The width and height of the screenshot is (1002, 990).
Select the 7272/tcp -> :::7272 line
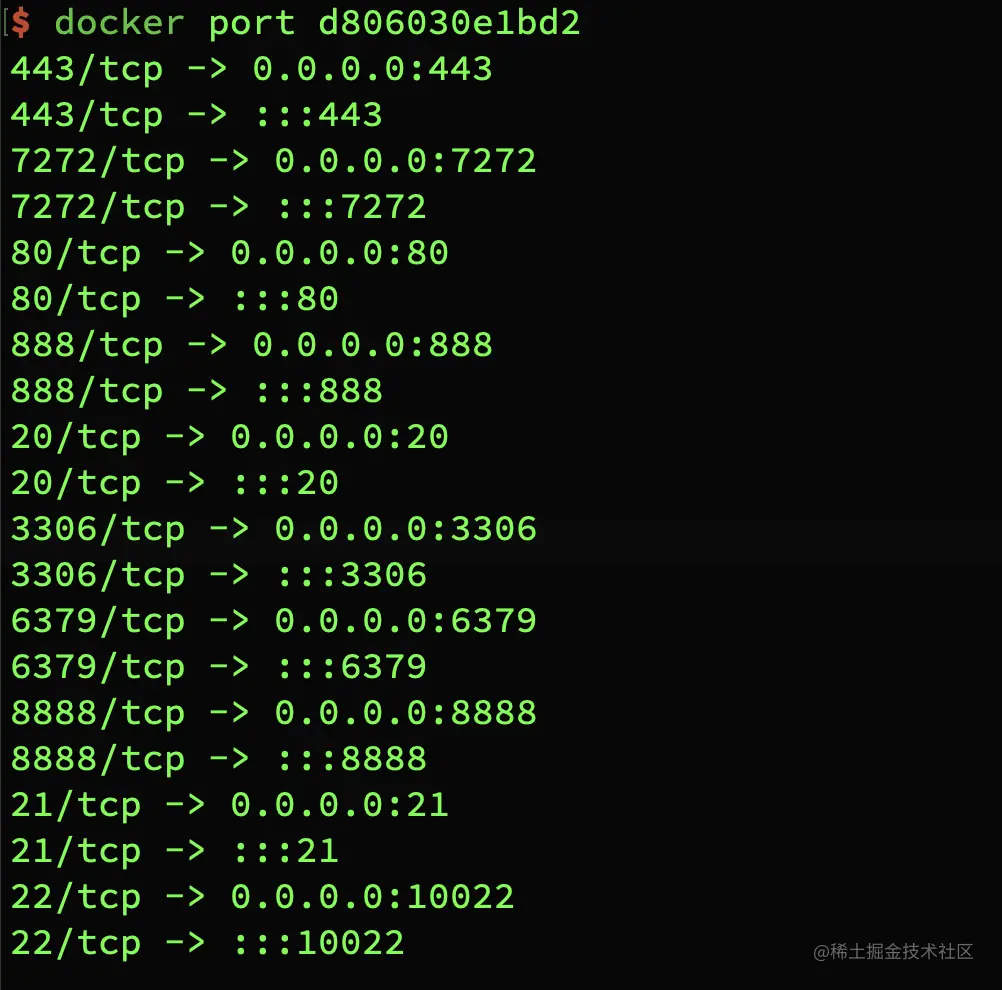[x=219, y=207]
